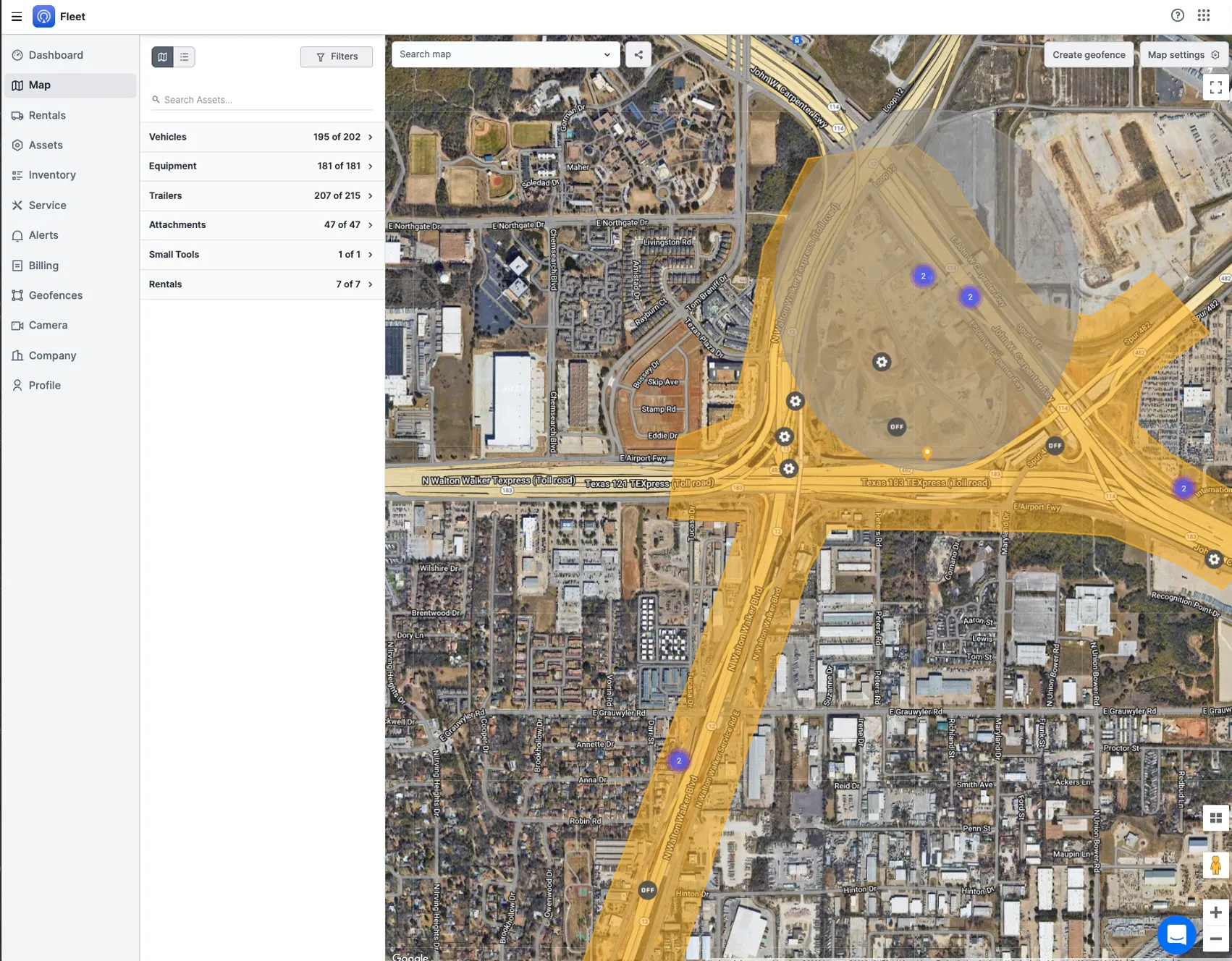The width and height of the screenshot is (1232, 961).
Task: Share the current map view
Action: 638,54
